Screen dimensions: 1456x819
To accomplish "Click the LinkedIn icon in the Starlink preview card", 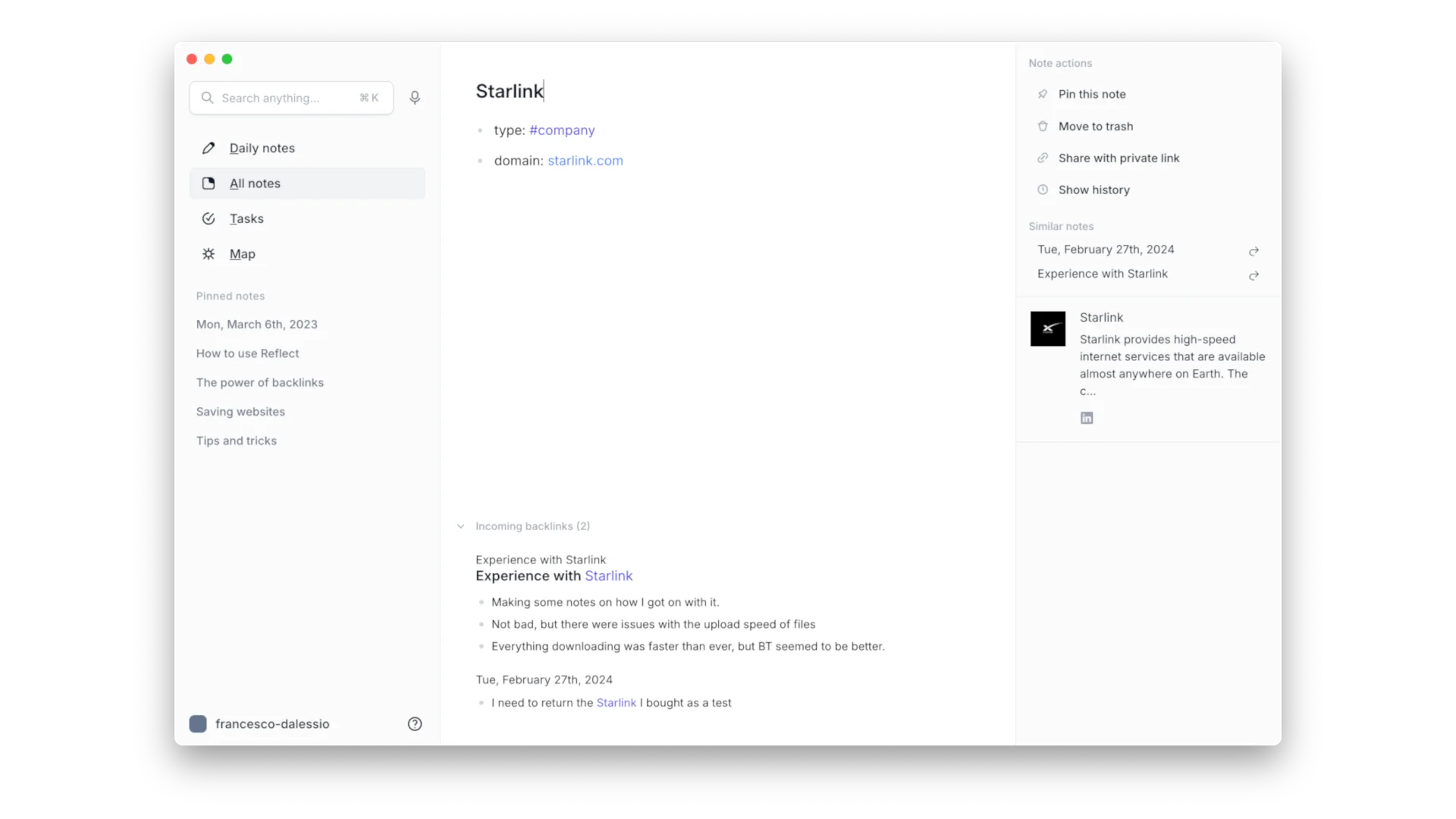I will click(1086, 418).
